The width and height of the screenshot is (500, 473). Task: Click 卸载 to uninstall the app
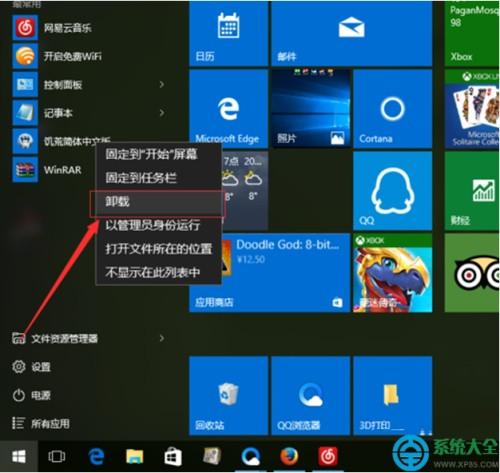pos(159,201)
